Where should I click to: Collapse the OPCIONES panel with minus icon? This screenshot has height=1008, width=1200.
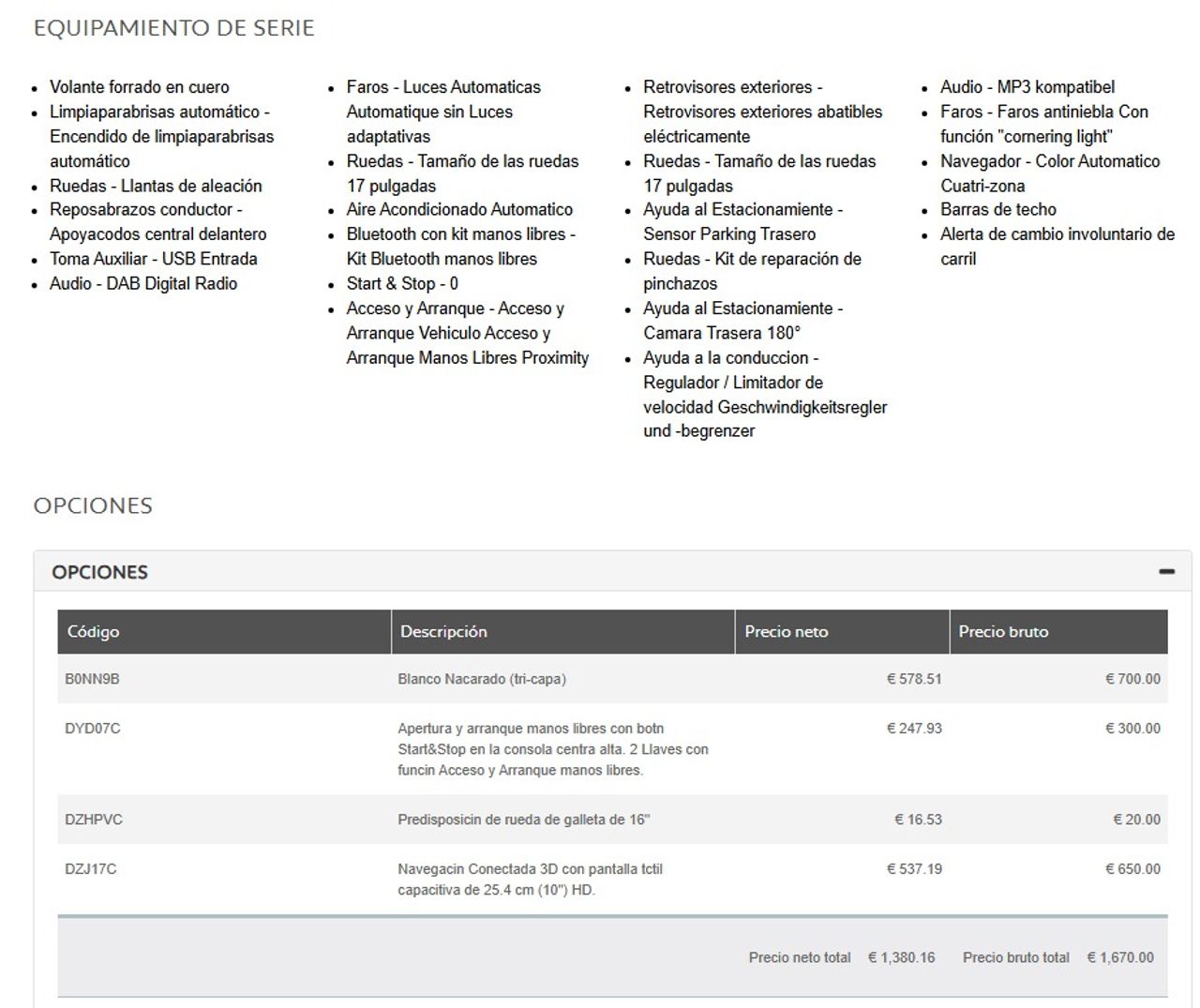tap(1166, 571)
